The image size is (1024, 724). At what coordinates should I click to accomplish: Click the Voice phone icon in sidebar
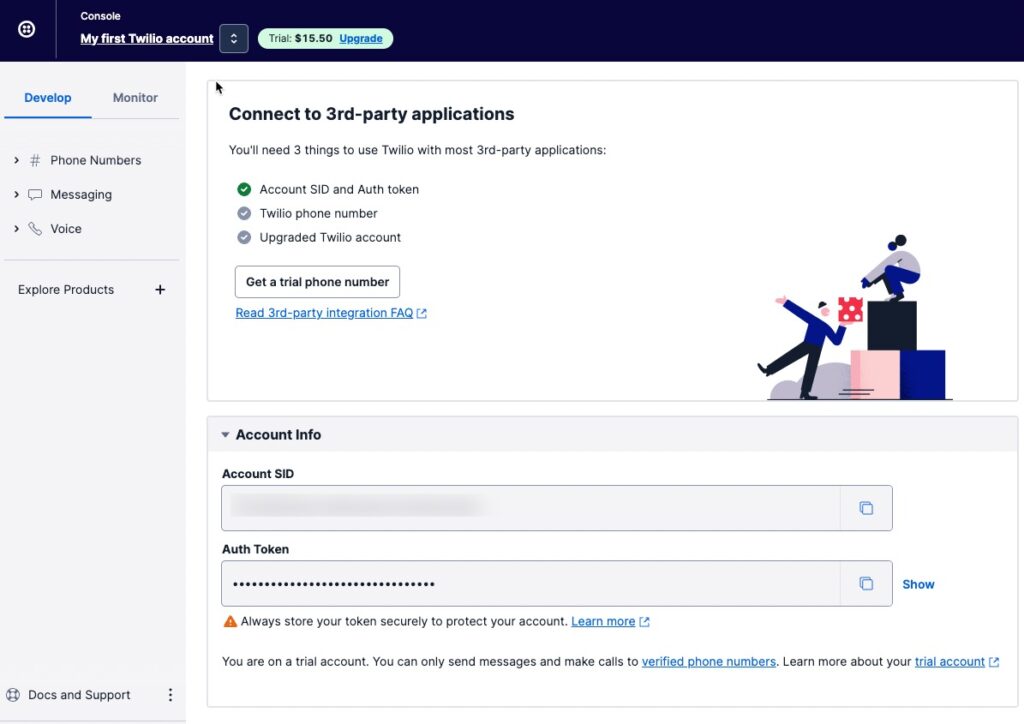(x=35, y=228)
